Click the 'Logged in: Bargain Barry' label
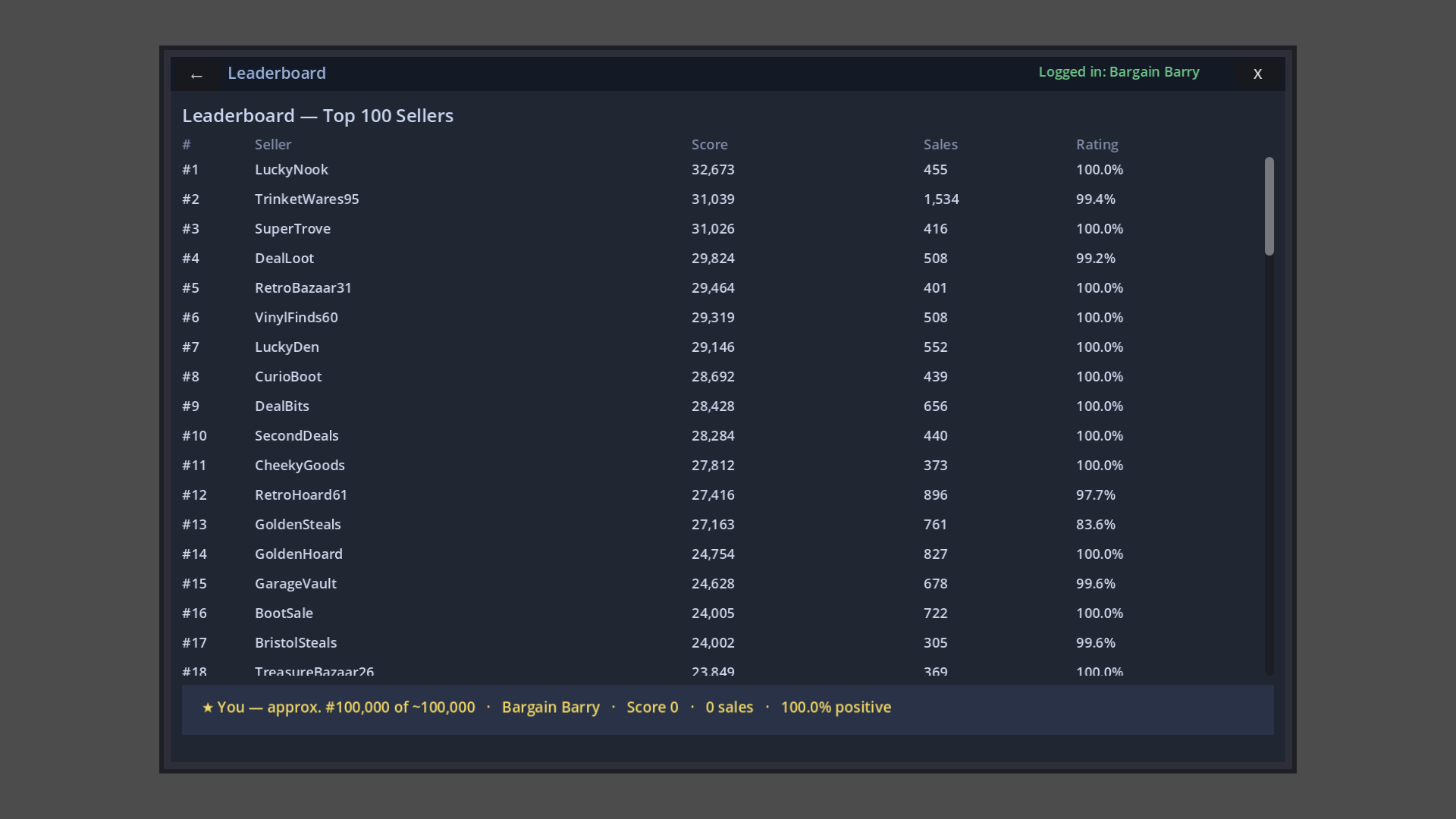Image resolution: width=1456 pixels, height=819 pixels. tap(1119, 72)
